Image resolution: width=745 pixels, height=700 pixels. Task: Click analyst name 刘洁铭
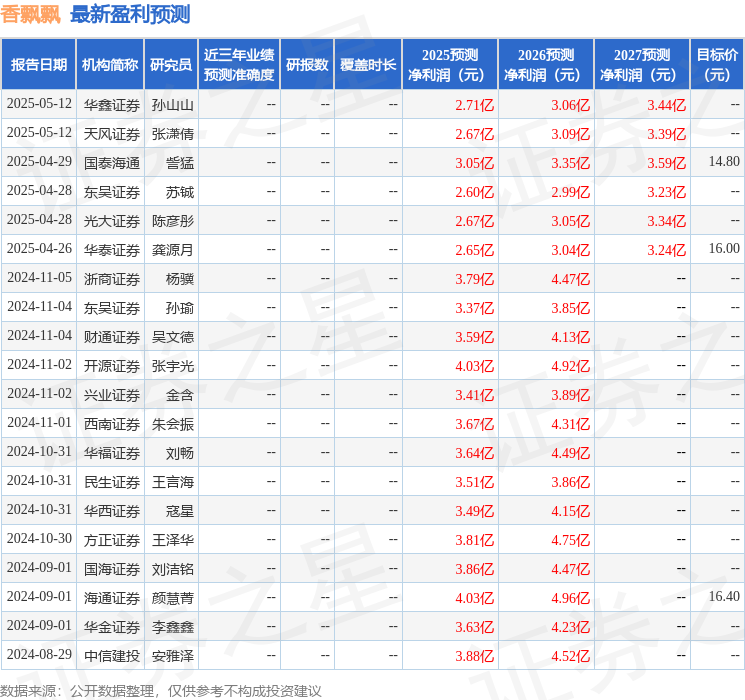coord(172,569)
